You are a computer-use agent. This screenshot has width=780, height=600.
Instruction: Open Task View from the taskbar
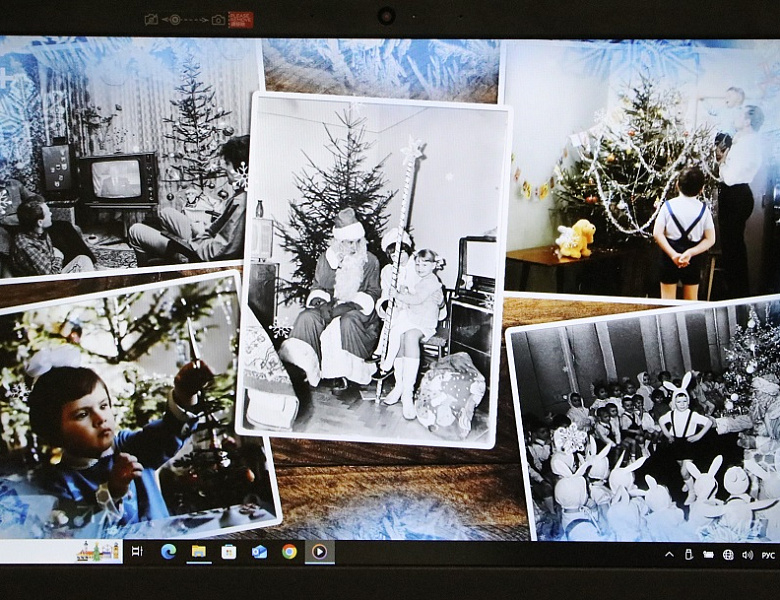coord(137,551)
